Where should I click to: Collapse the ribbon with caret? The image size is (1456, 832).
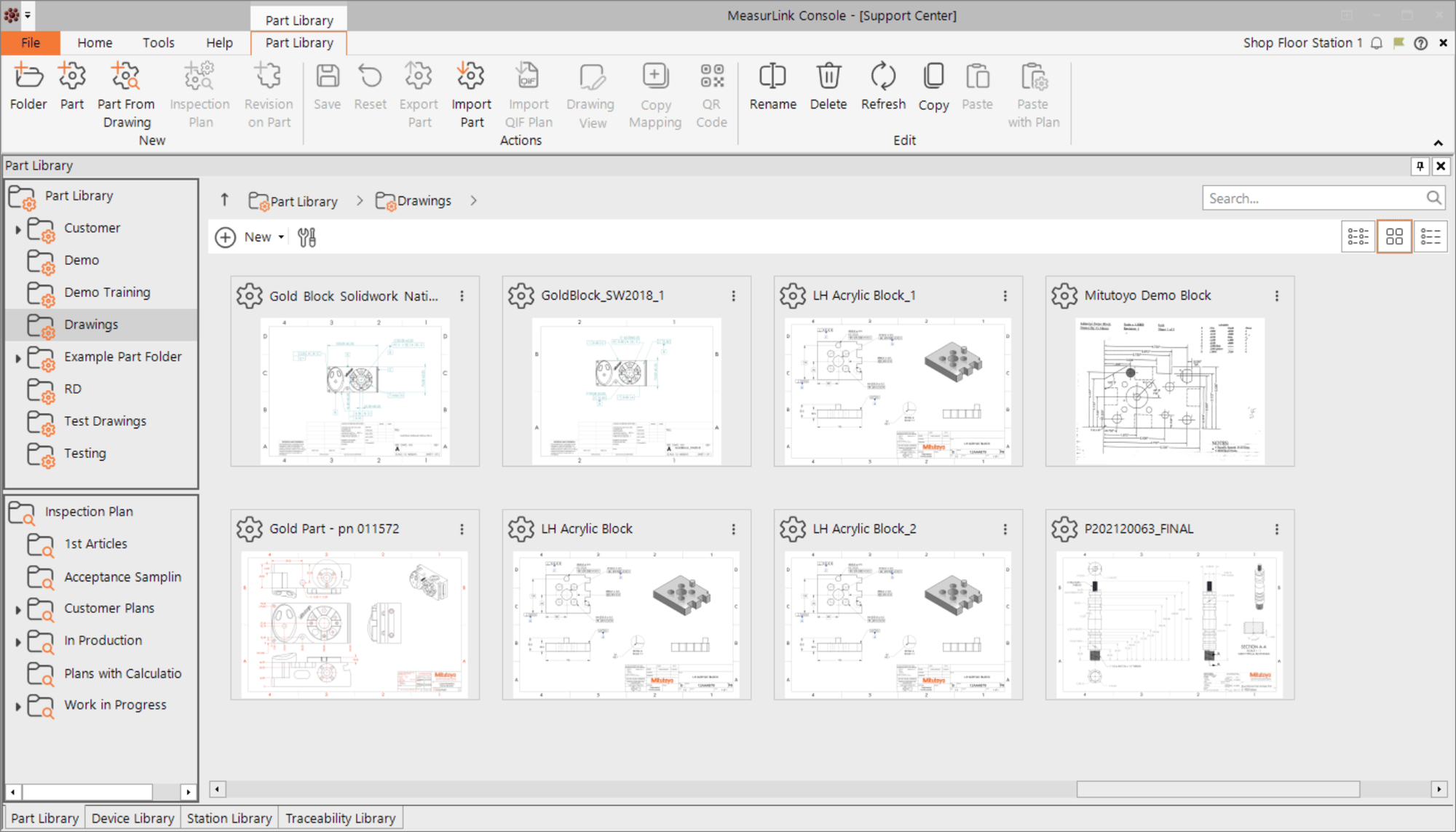coord(1438,143)
